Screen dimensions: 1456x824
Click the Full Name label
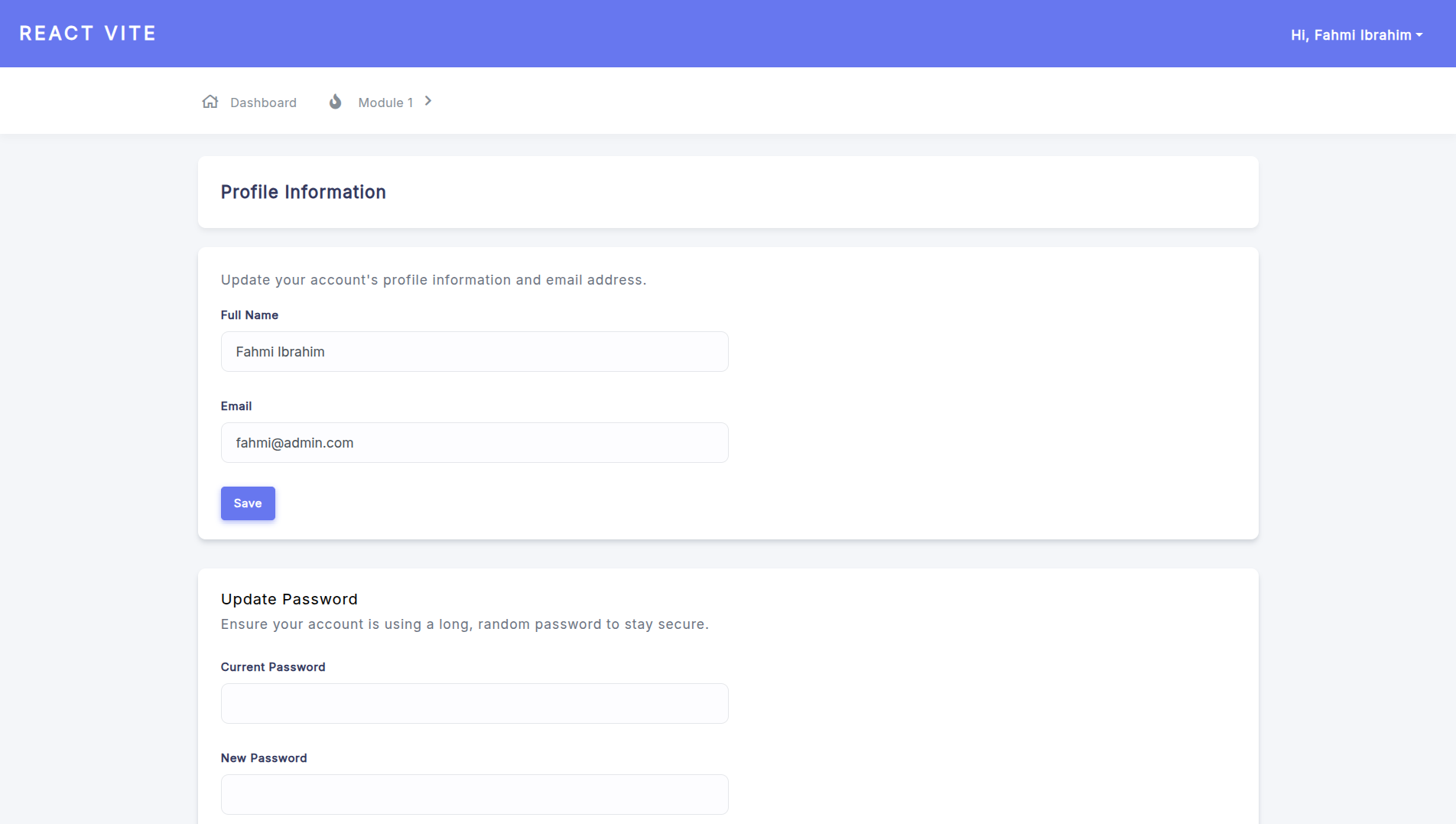249,315
